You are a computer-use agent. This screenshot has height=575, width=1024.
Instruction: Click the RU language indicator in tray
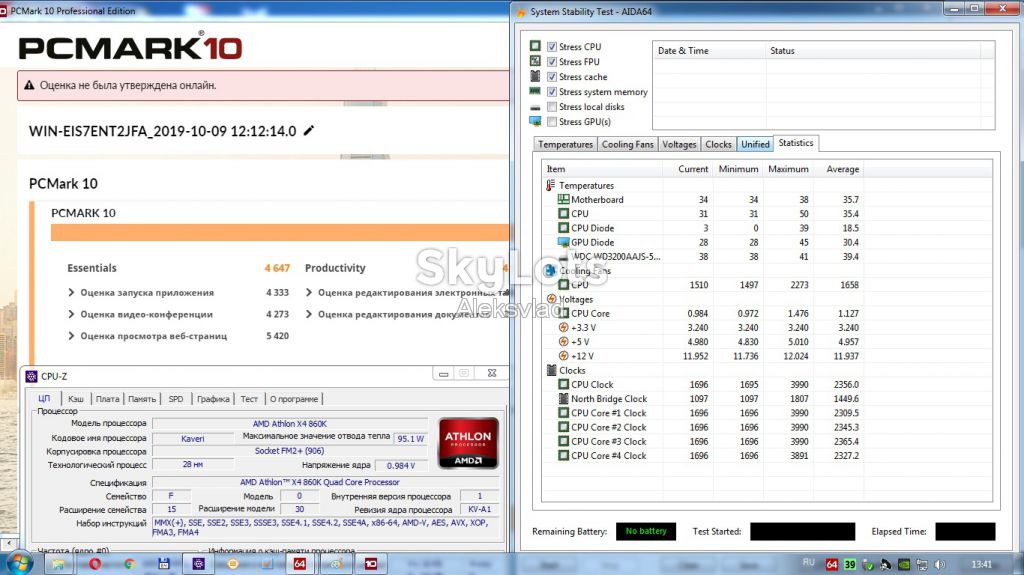808,562
